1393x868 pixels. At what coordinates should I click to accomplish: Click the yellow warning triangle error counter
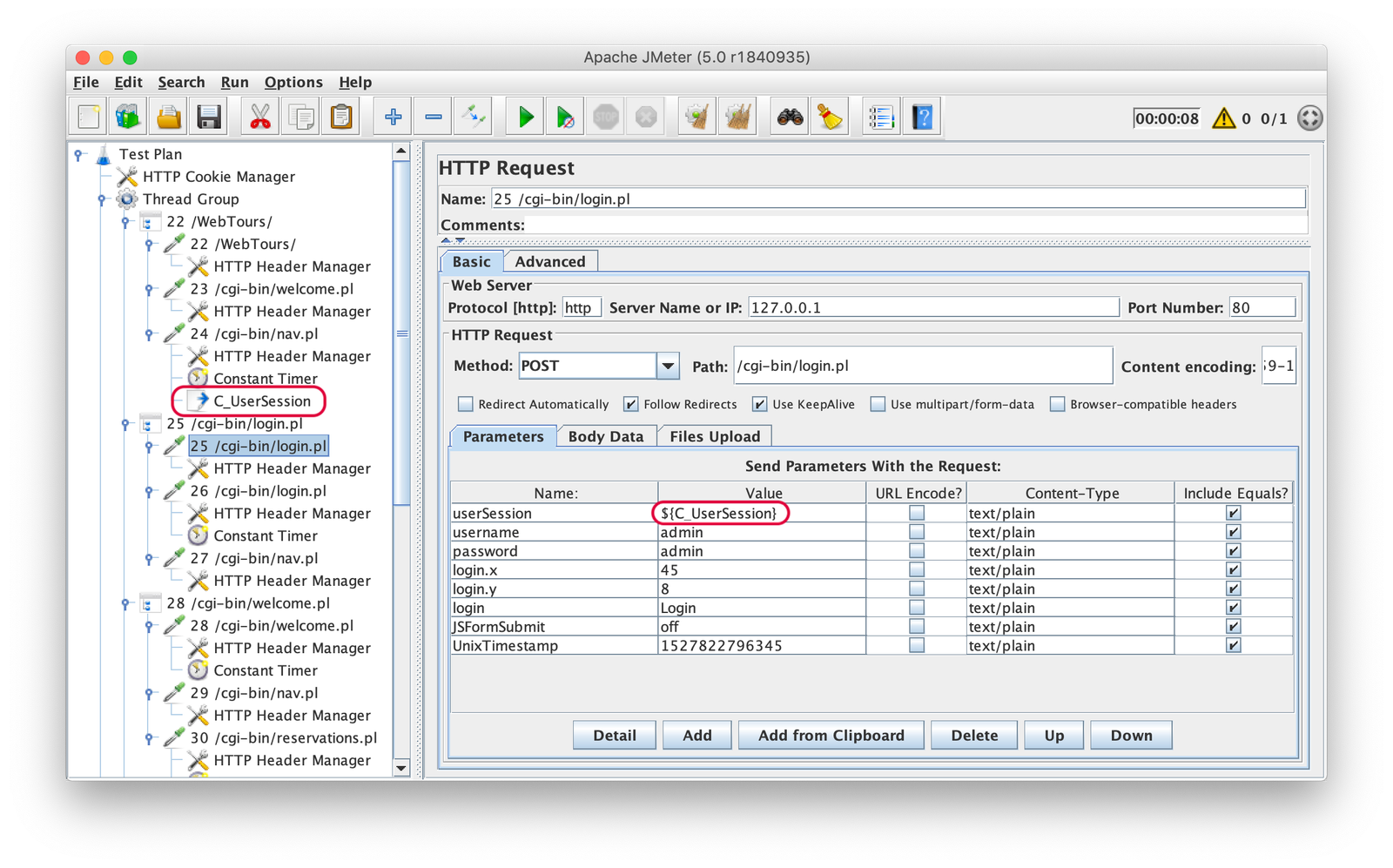[x=1223, y=118]
